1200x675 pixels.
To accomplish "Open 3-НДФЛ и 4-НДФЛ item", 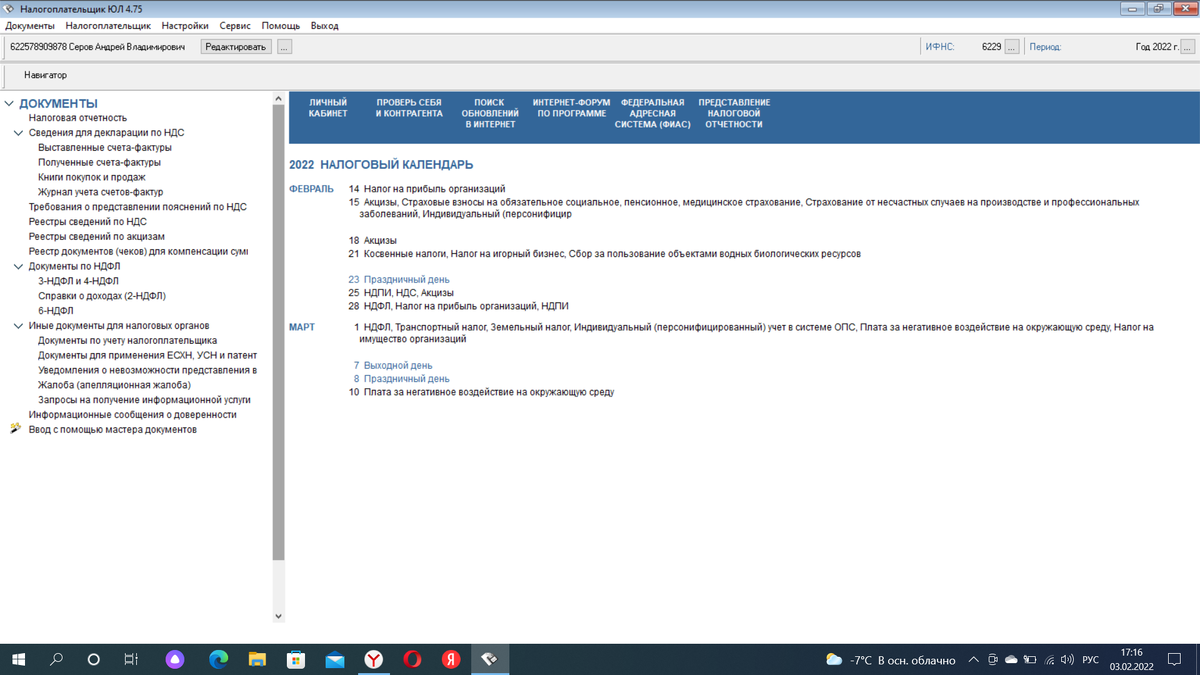I will (78, 281).
